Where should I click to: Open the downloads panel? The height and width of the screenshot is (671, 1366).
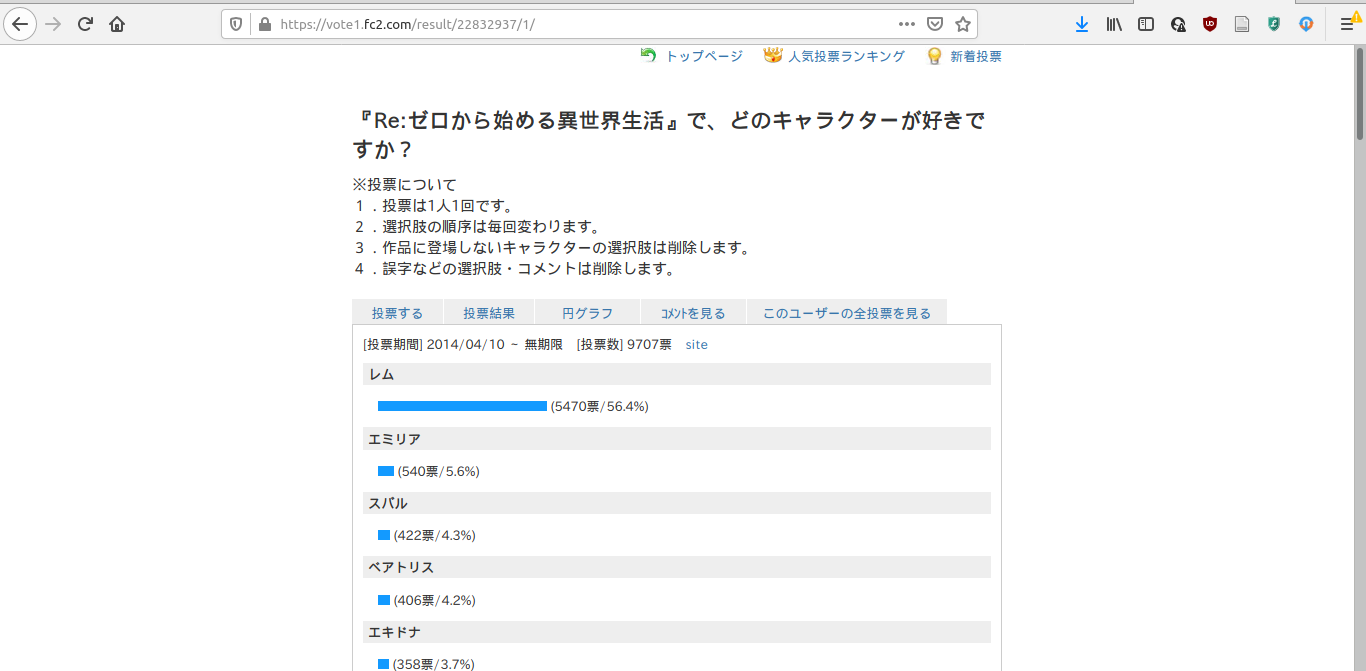coord(1081,24)
